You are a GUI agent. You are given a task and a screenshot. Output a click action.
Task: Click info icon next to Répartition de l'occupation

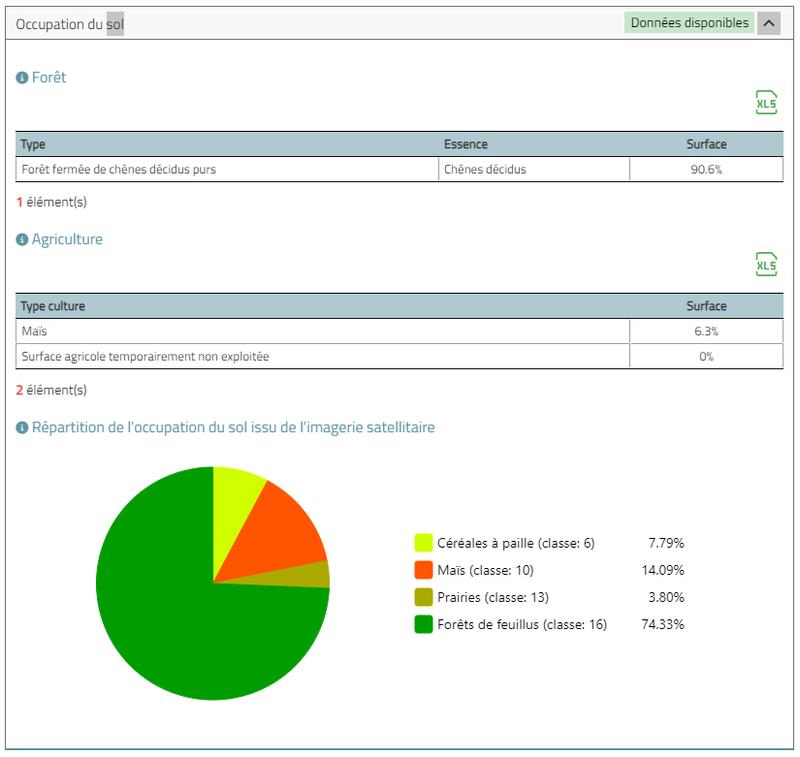22,428
